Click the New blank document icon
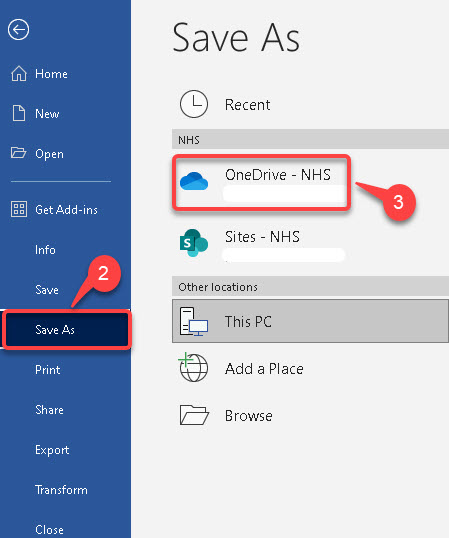The height and width of the screenshot is (538, 449). [x=19, y=113]
